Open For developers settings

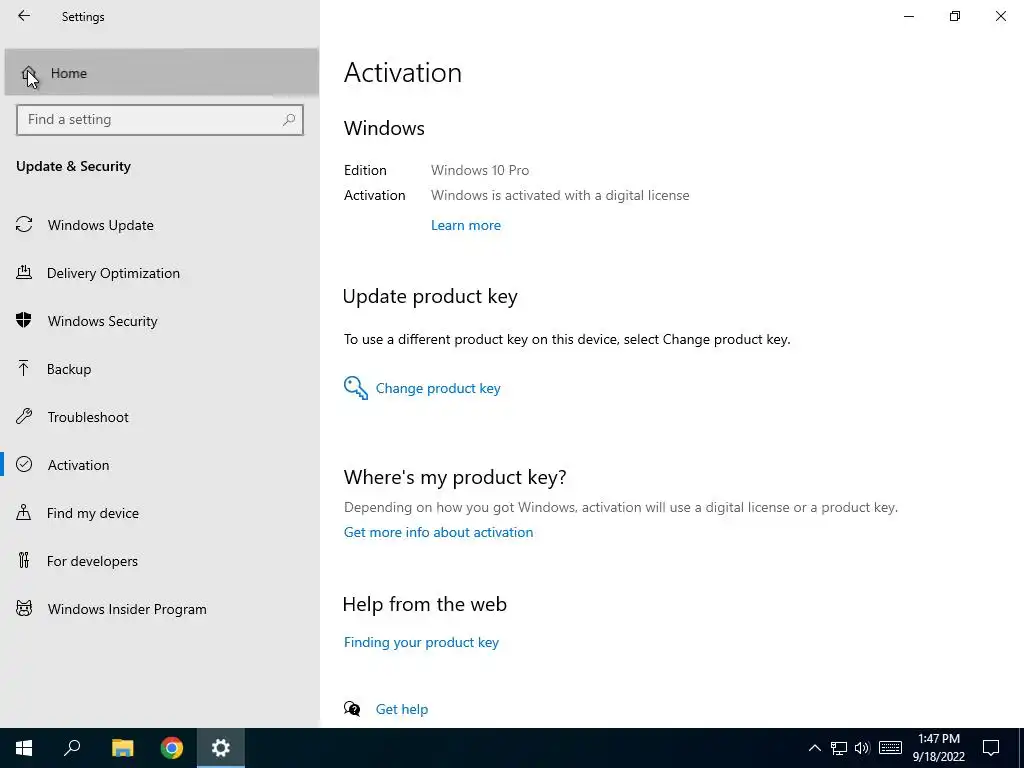(x=160, y=561)
